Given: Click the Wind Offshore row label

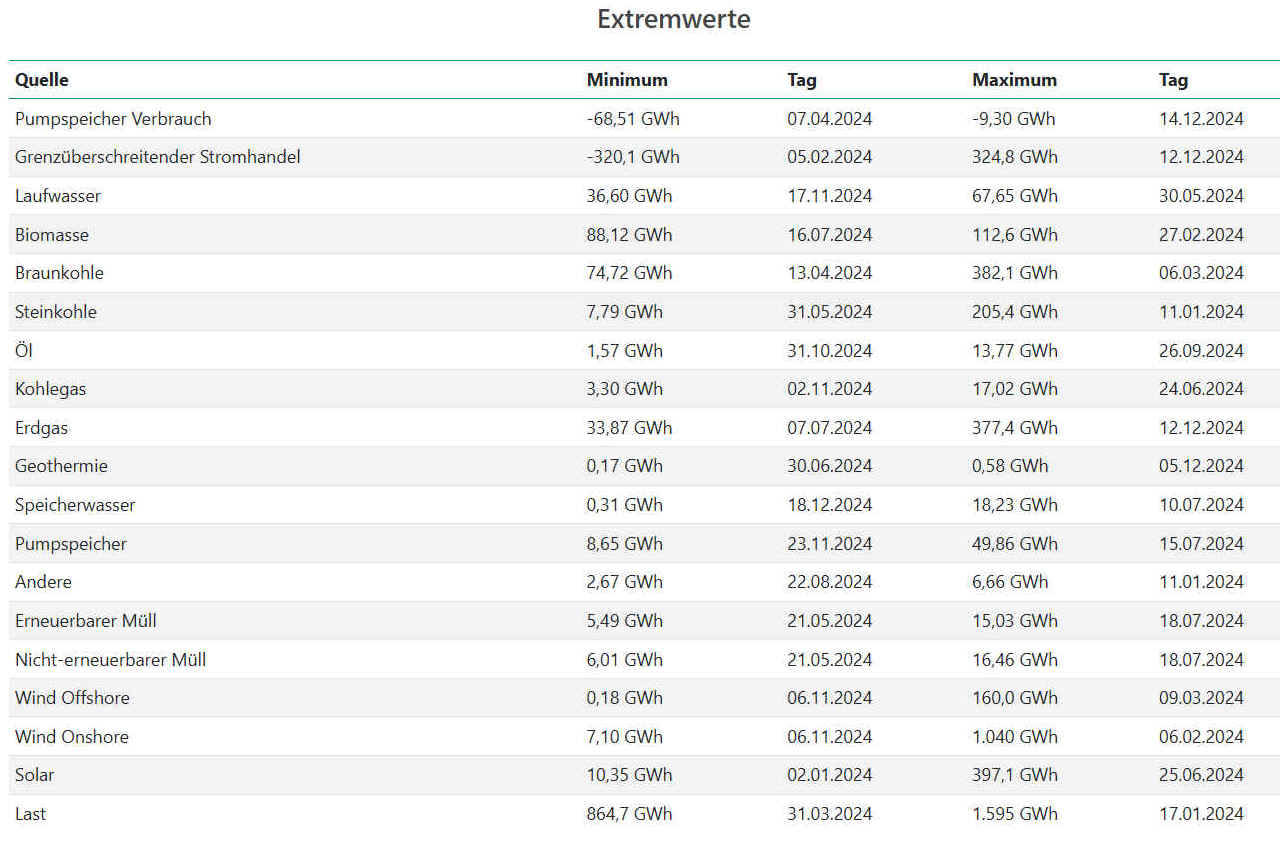Looking at the screenshot, I should click(x=72, y=698).
